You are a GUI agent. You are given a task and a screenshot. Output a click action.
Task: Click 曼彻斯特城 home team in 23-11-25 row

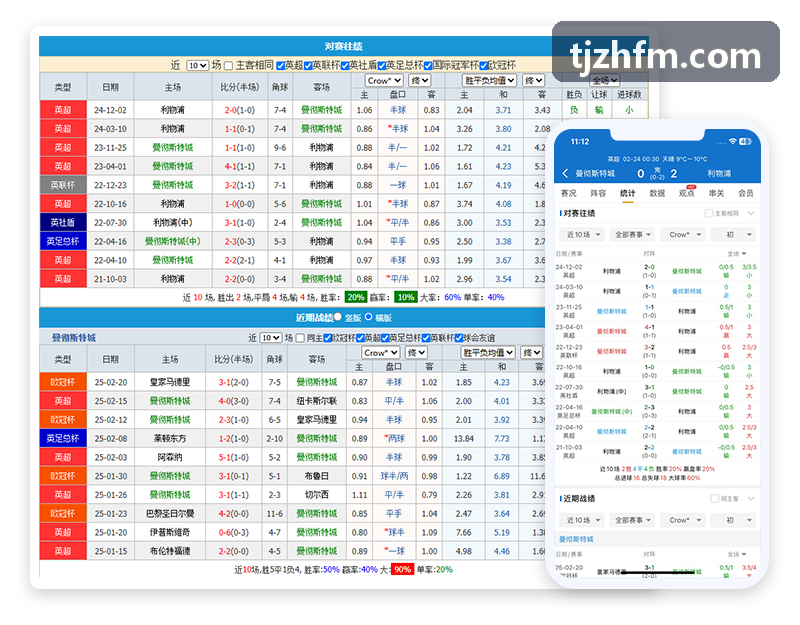(x=172, y=147)
